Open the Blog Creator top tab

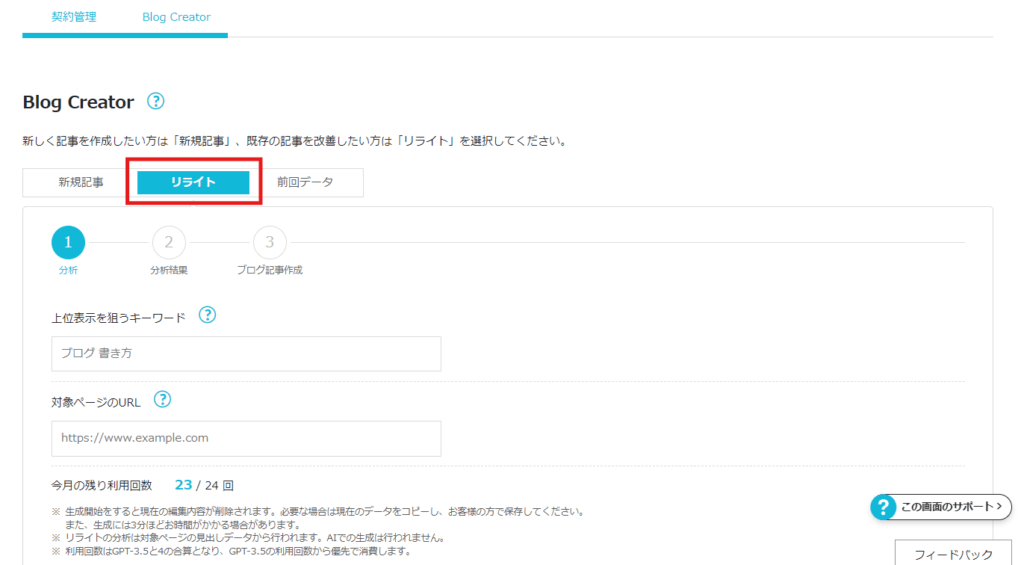176,18
